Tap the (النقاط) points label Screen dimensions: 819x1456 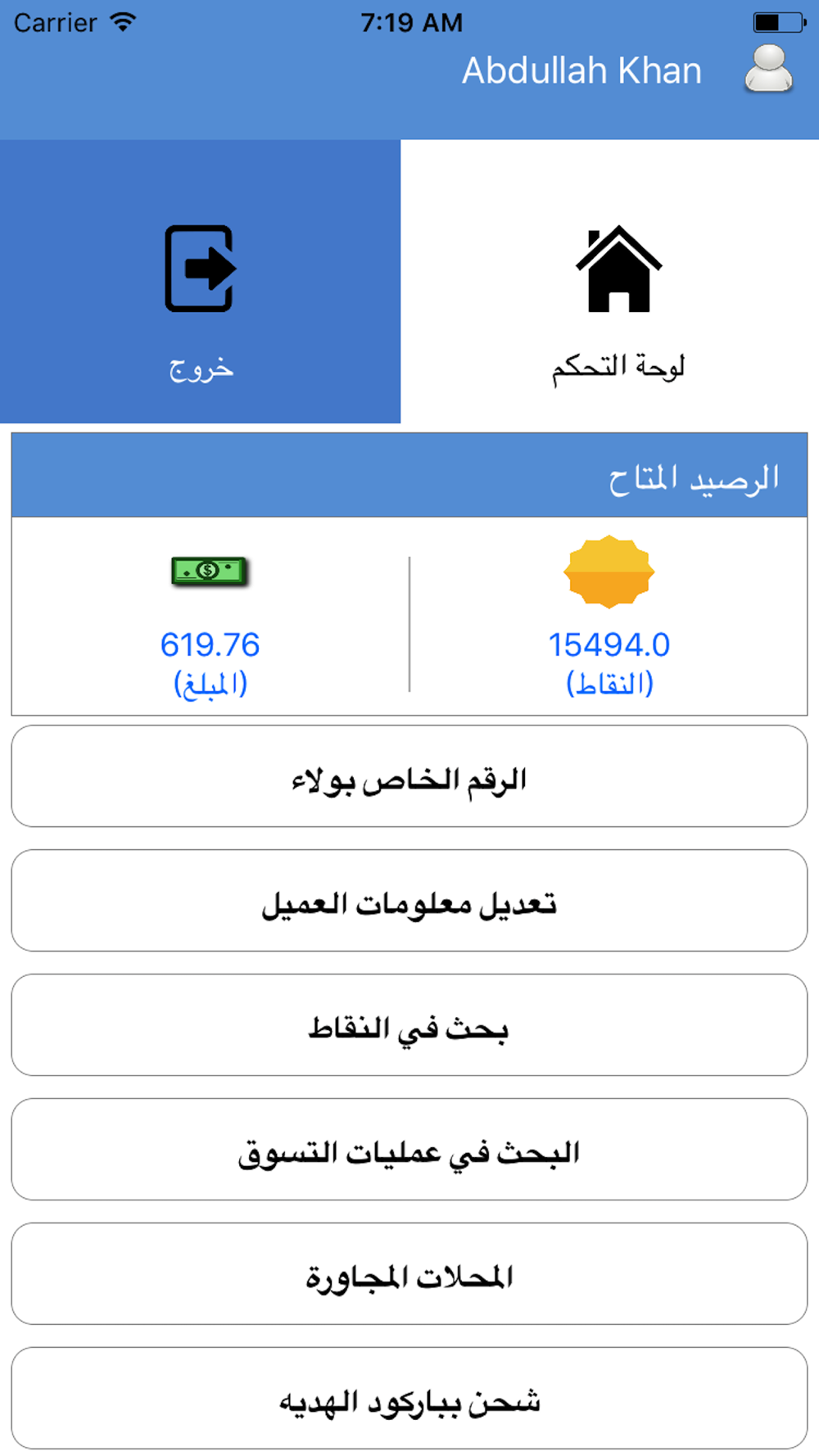pyautogui.click(x=609, y=684)
